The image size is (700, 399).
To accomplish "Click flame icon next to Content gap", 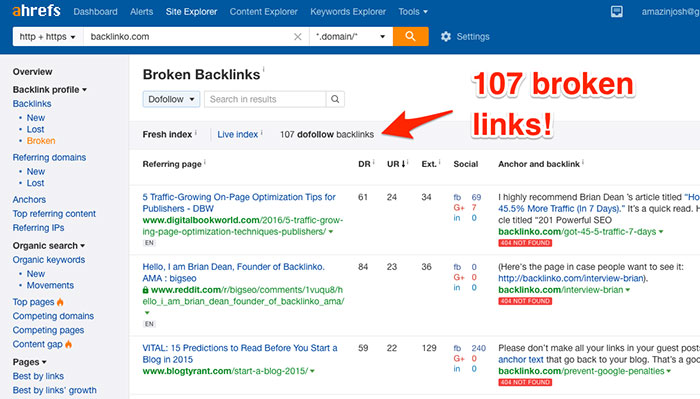I will (68, 344).
